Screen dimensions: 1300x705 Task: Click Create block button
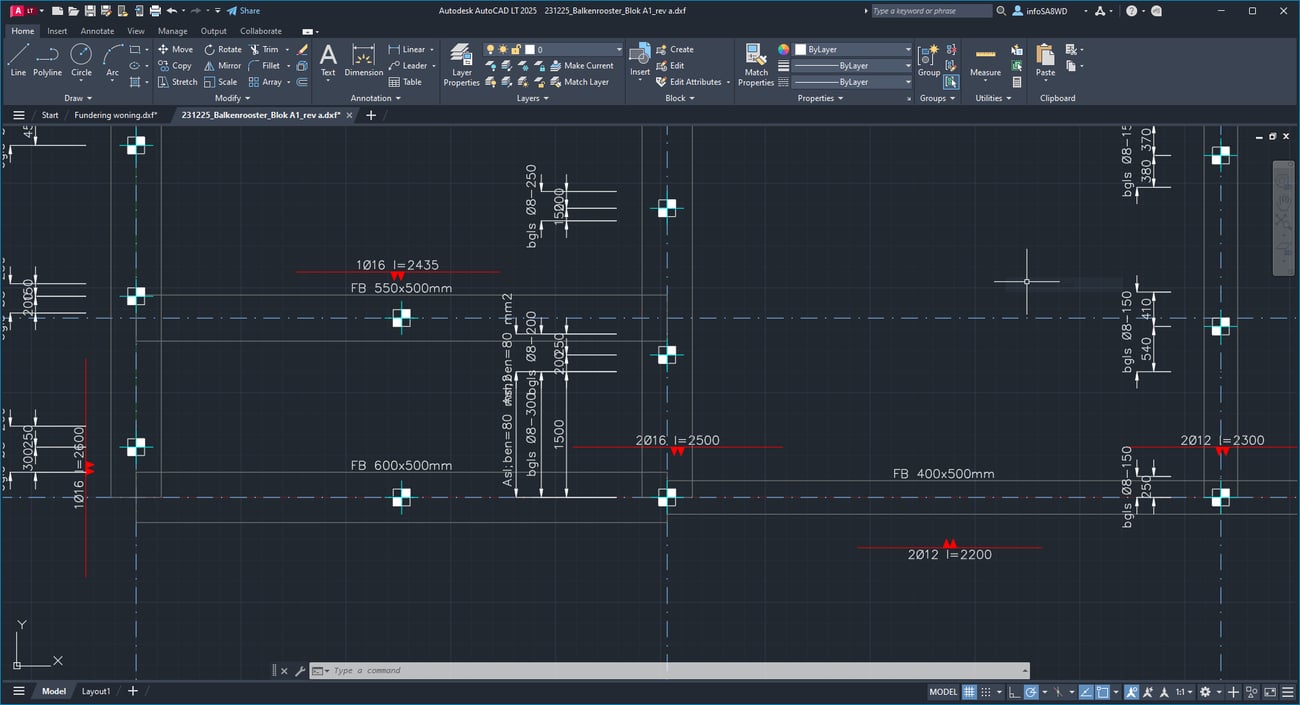pyautogui.click(x=675, y=49)
